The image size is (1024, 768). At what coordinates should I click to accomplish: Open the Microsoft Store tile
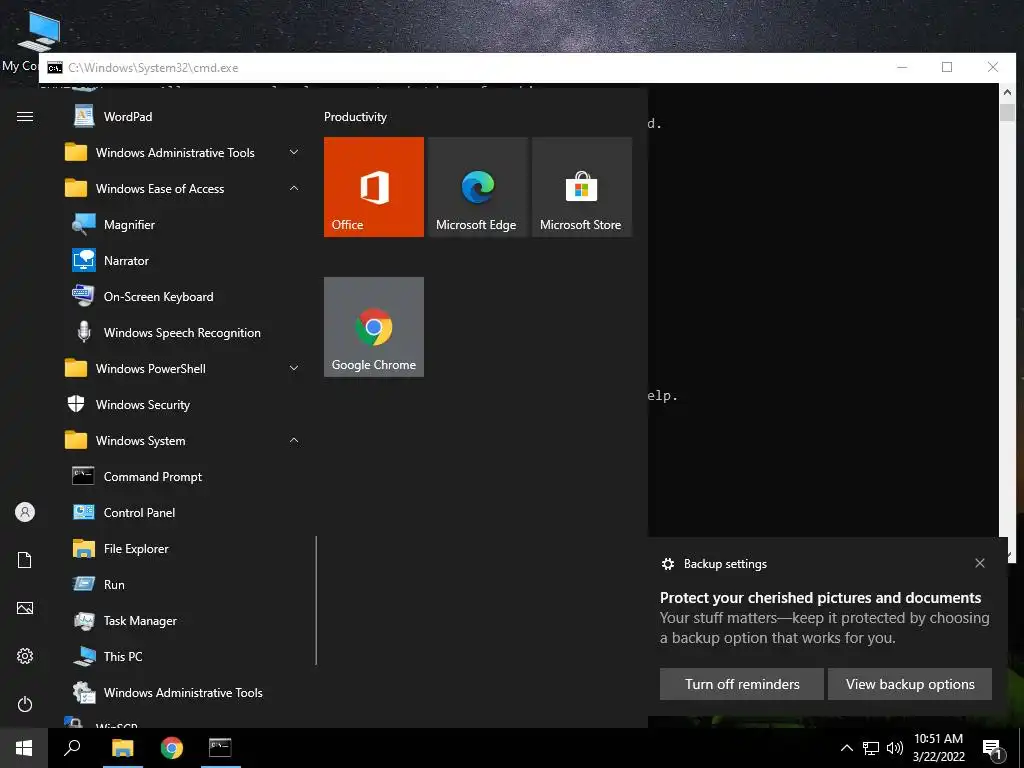click(x=582, y=187)
